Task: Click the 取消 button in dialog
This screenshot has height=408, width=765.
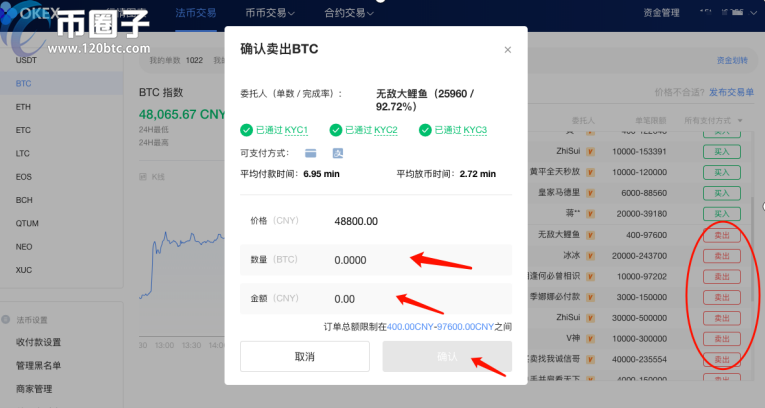Action: (x=305, y=357)
